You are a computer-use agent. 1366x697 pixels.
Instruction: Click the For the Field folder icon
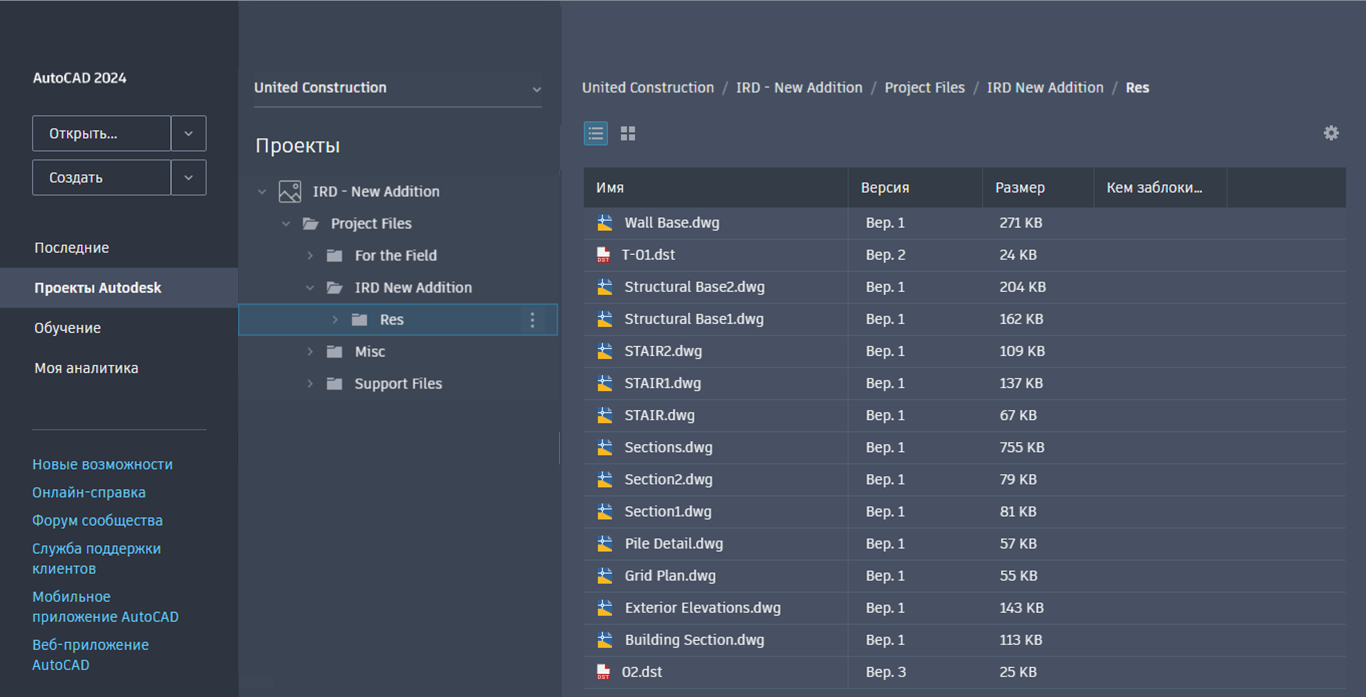(335, 256)
